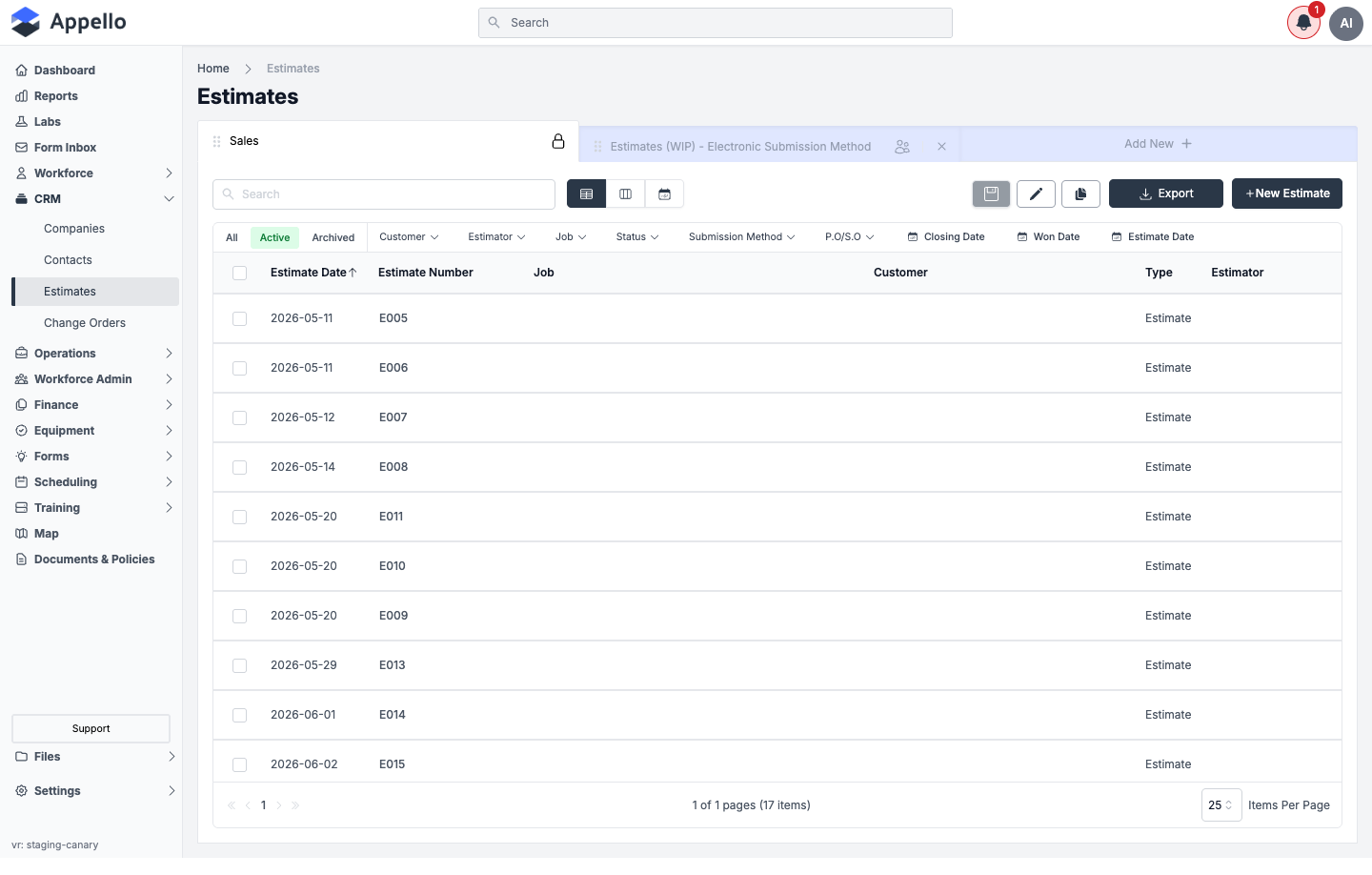Image resolution: width=1372 pixels, height=875 pixels.
Task: Open Map in sidebar
Action: tap(47, 534)
